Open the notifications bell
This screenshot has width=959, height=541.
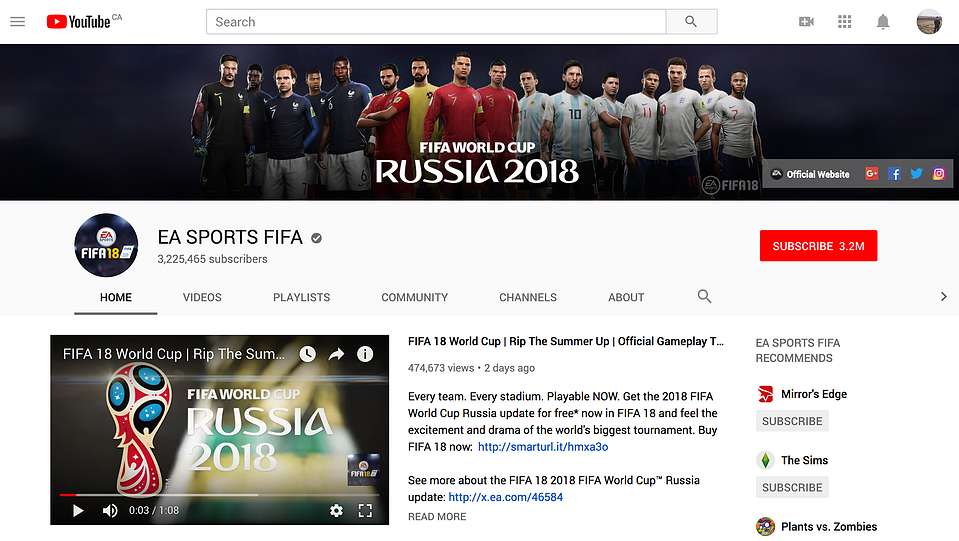883,22
